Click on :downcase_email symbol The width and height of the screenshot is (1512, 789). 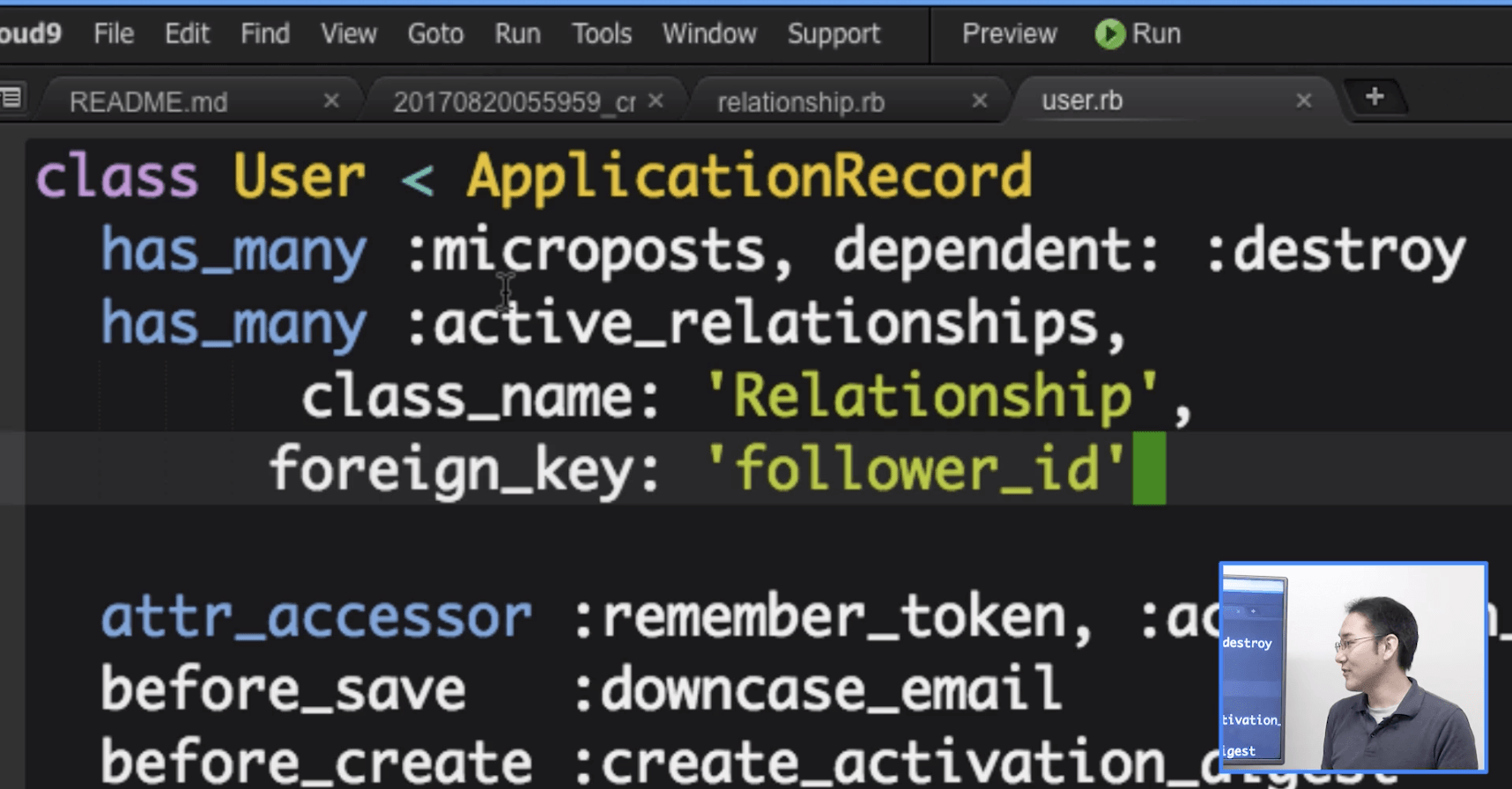tap(818, 689)
